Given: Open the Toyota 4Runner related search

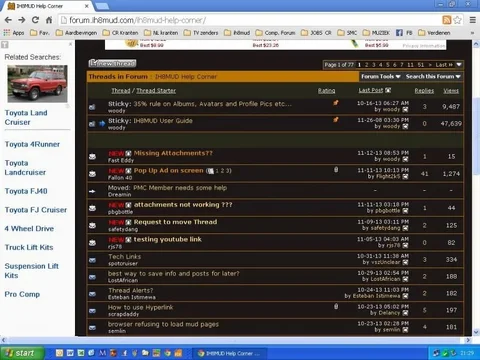Looking at the screenshot, I should 32,144.
